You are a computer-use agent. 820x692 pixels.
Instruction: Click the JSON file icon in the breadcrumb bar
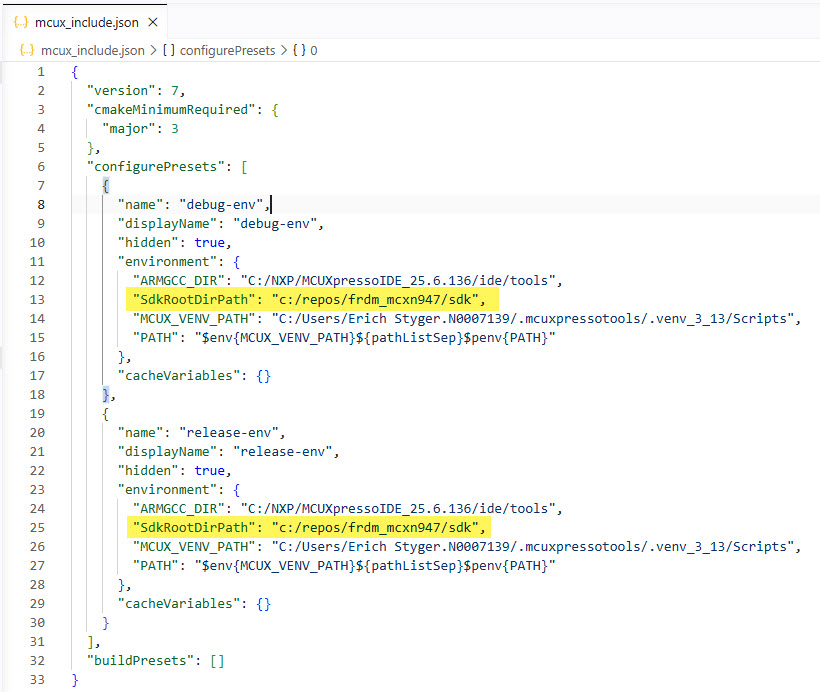[27, 50]
